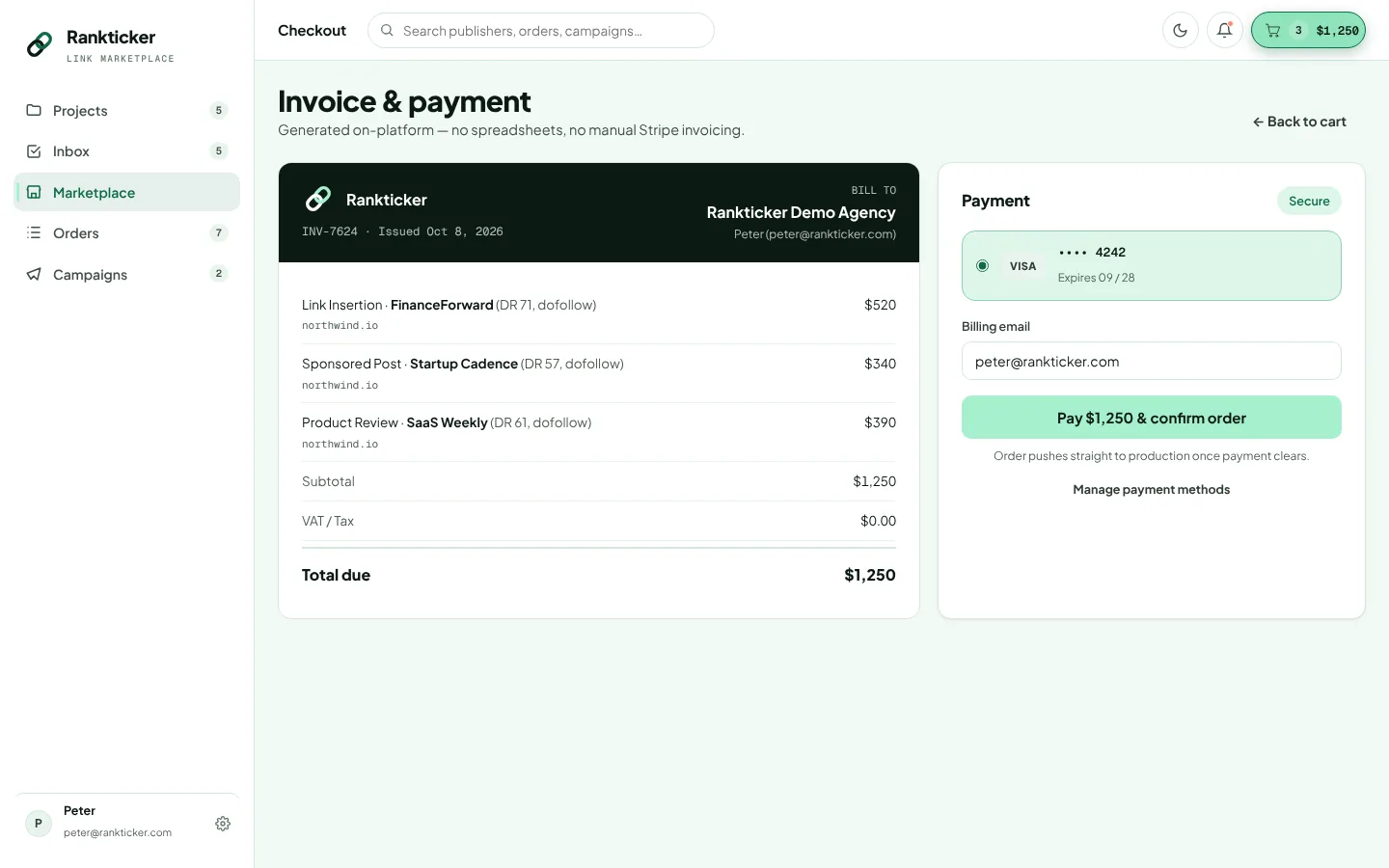Click the Projects folder icon

(x=34, y=110)
